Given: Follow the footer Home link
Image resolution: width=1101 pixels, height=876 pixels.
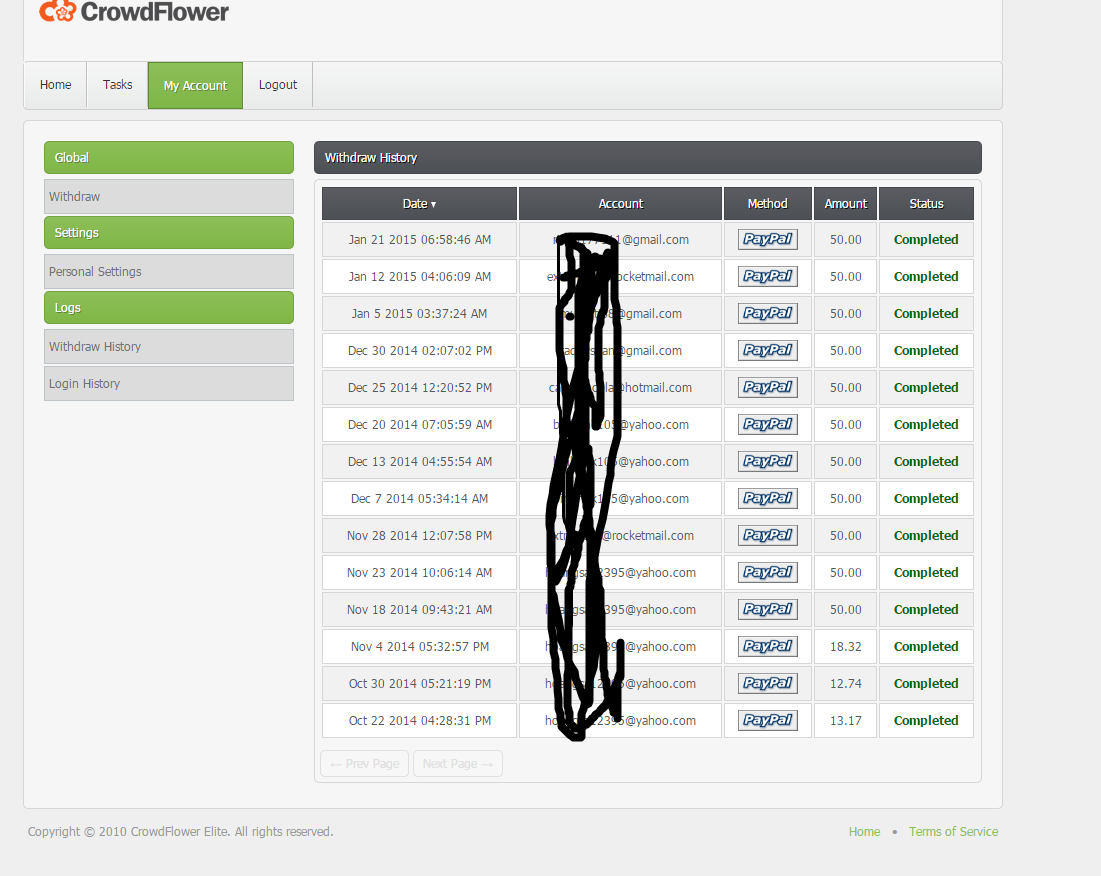Looking at the screenshot, I should 864,832.
